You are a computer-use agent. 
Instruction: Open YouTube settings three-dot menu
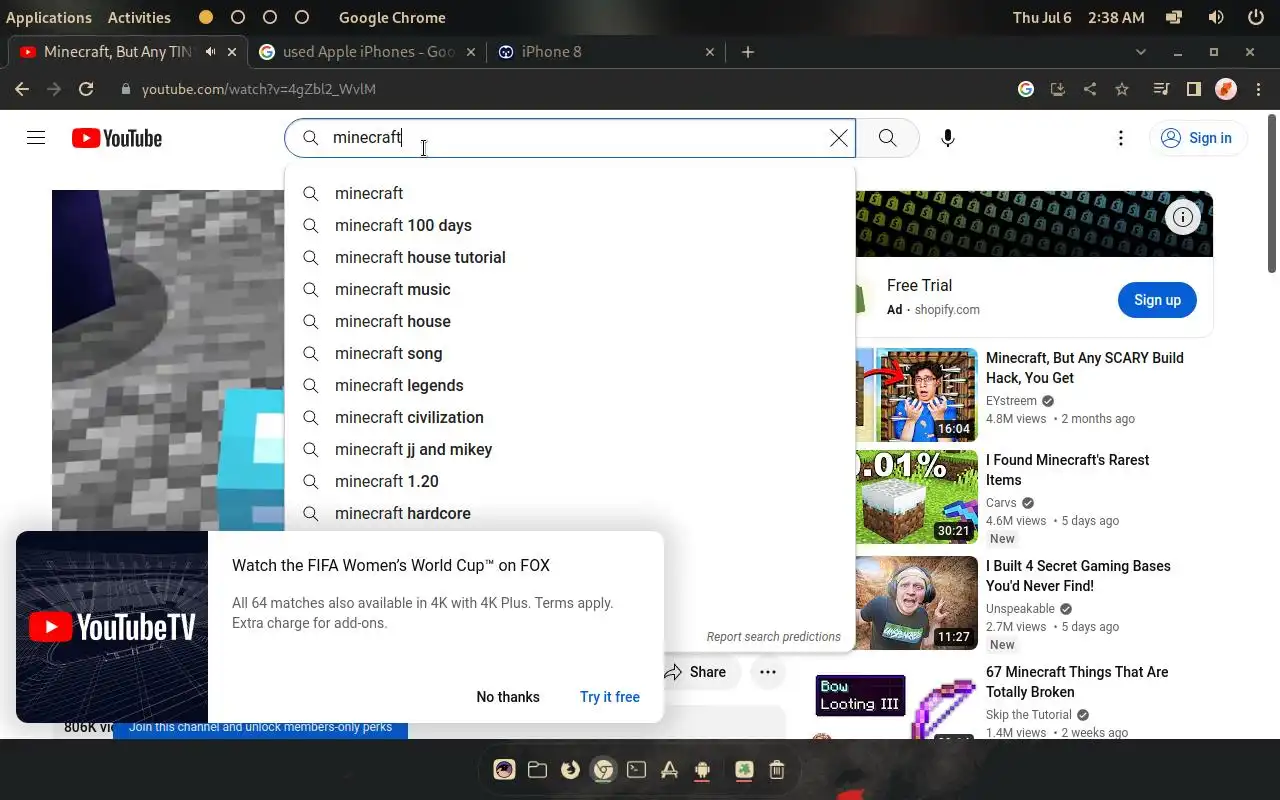click(x=1121, y=138)
